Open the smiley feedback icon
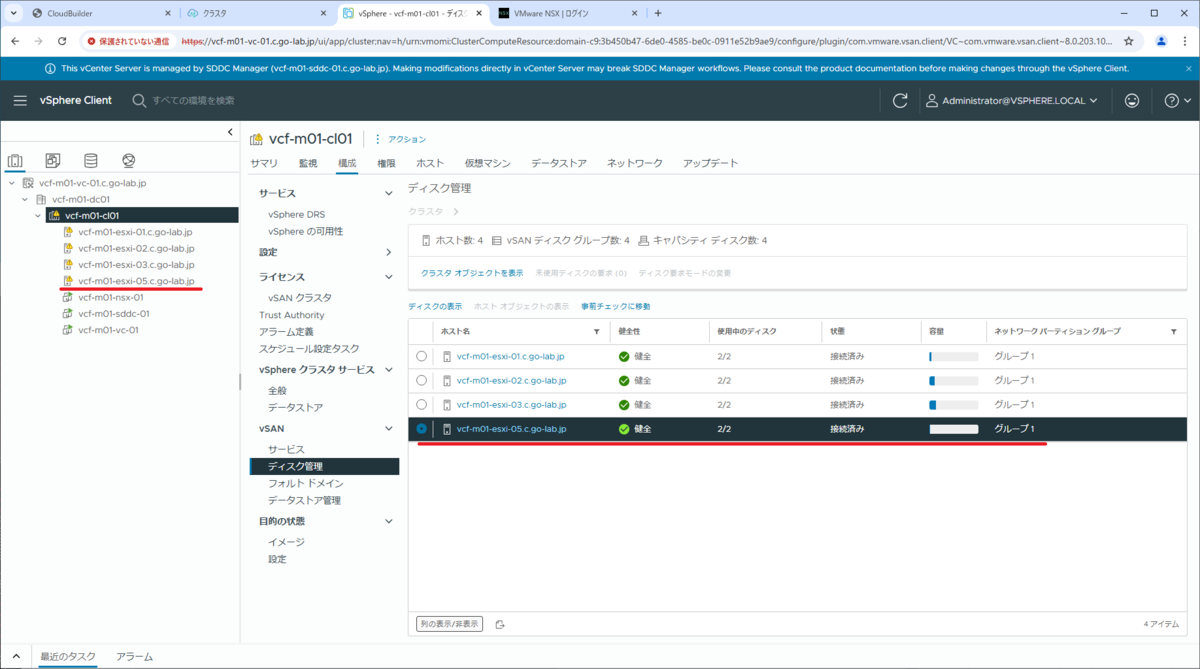The image size is (1200, 669). [x=1132, y=101]
